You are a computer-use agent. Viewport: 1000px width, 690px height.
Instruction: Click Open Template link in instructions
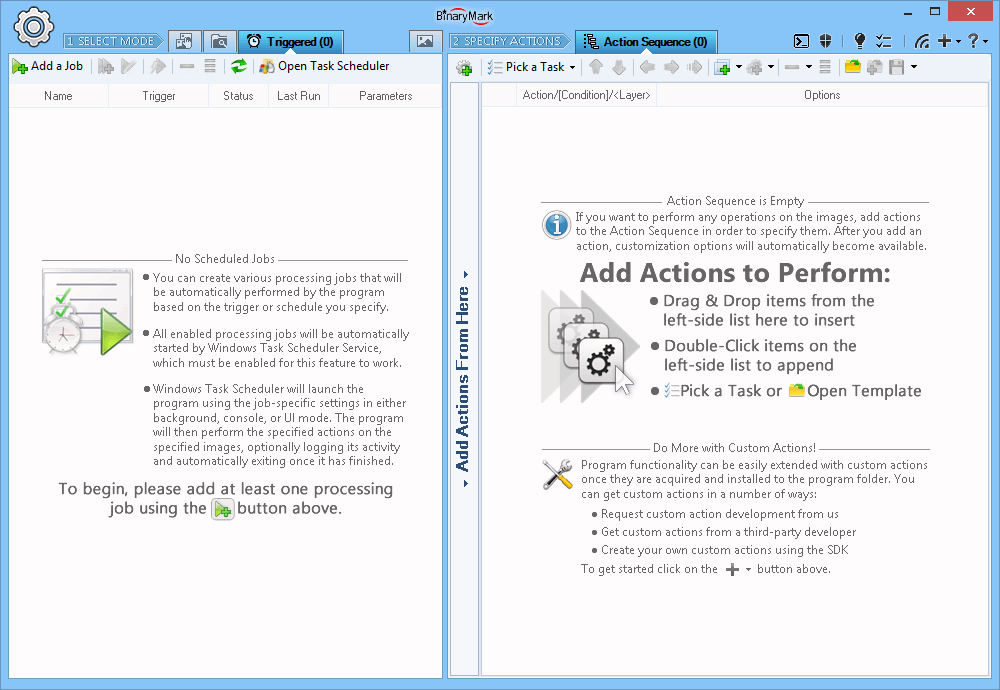pos(855,391)
